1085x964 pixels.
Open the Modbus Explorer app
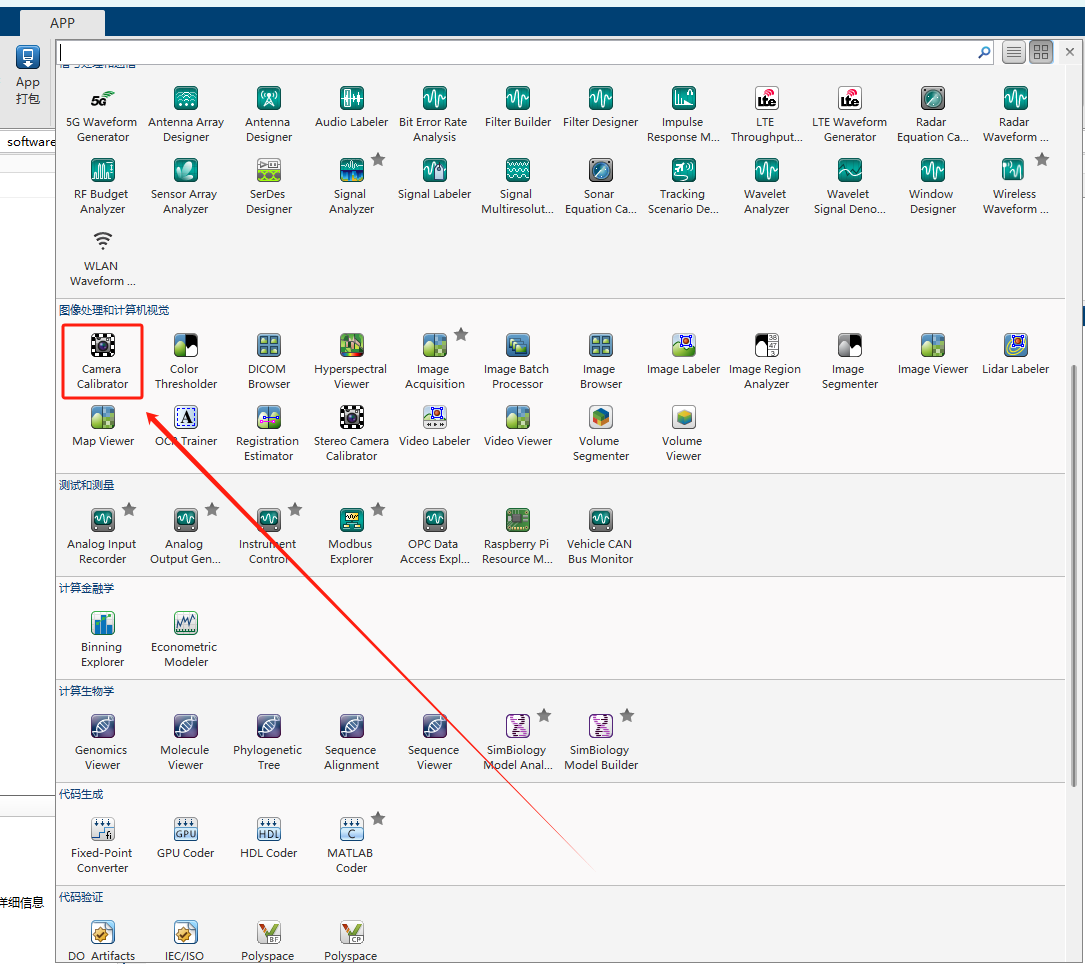pyautogui.click(x=352, y=536)
